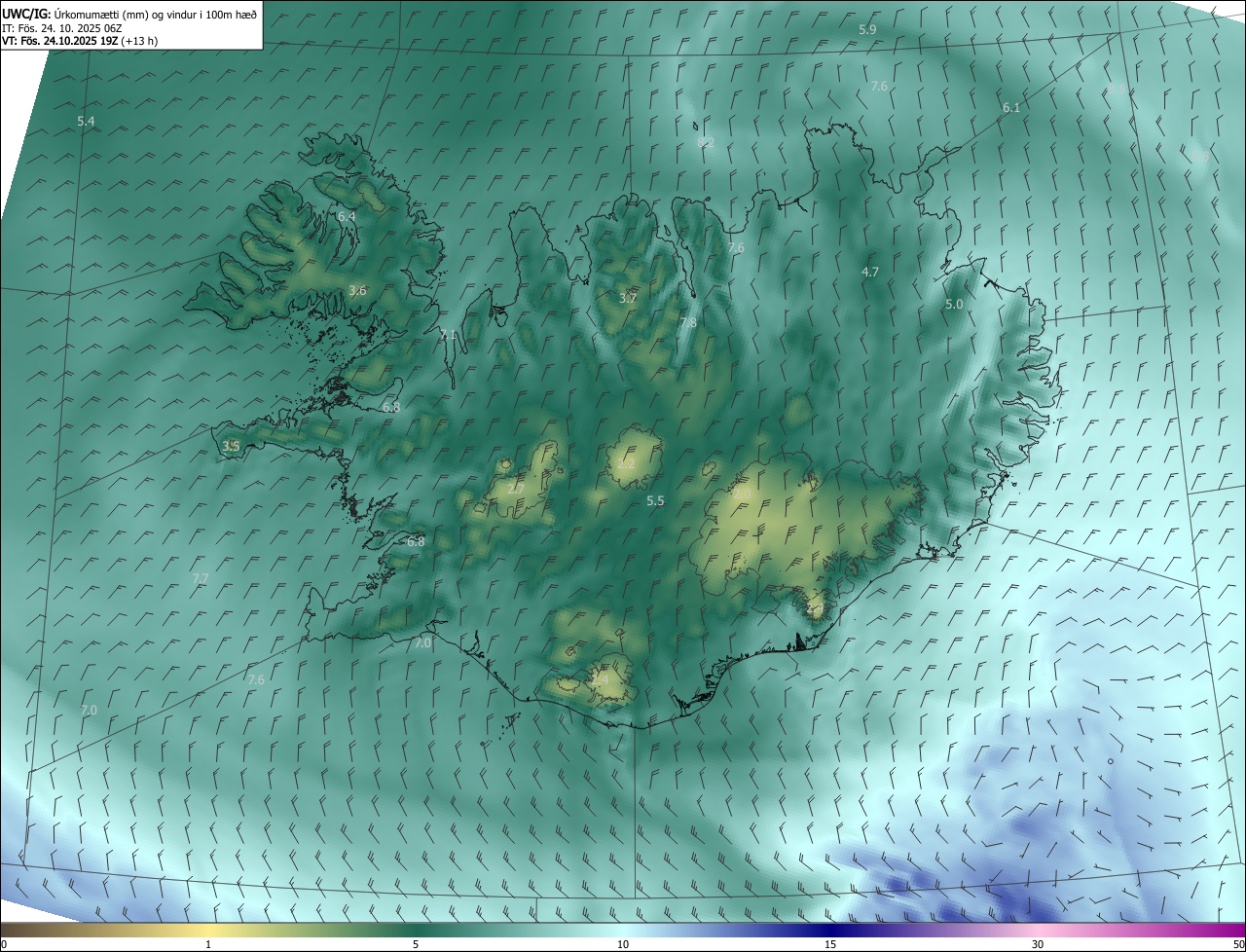Click the 7.8 value label
The height and width of the screenshot is (952, 1246).
(688, 323)
